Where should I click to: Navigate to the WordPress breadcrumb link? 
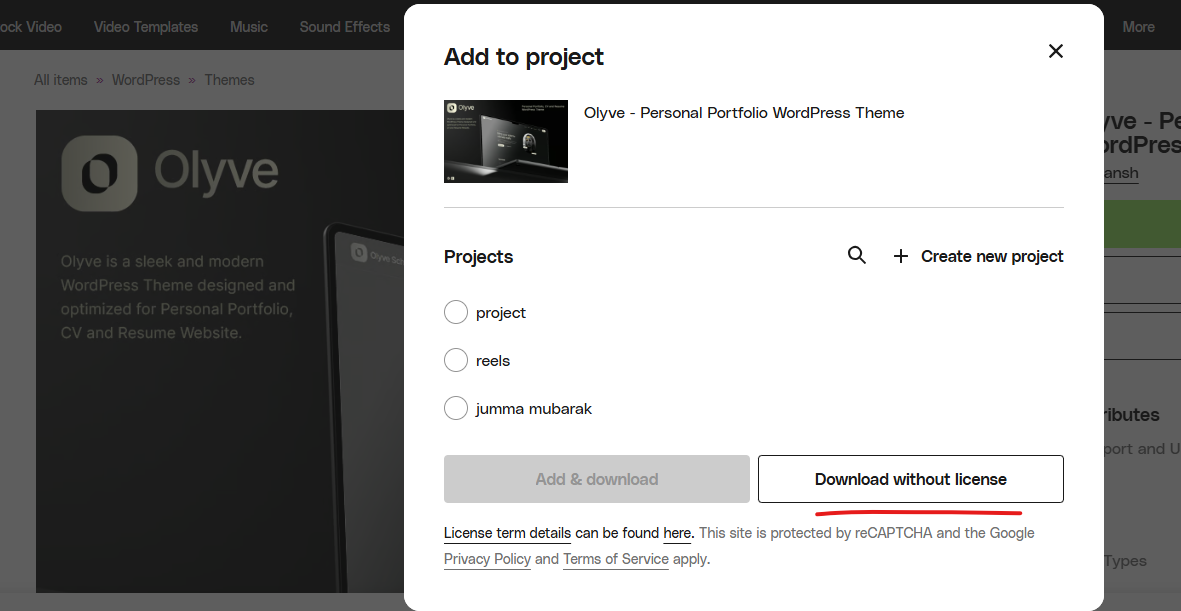(146, 80)
